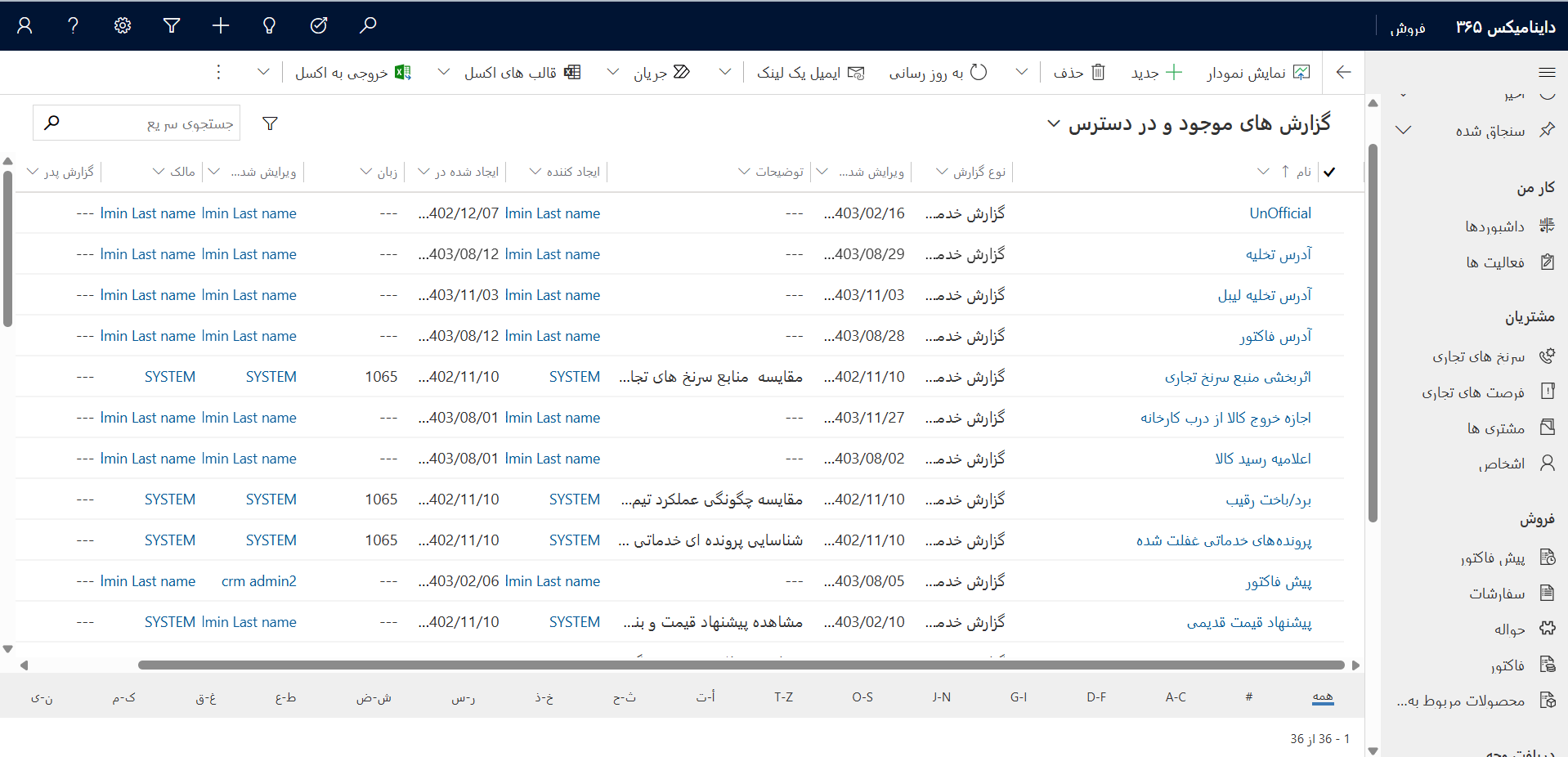The width and height of the screenshot is (1568, 757).
Task: Open the grid filter funnel next to search
Action: (270, 123)
